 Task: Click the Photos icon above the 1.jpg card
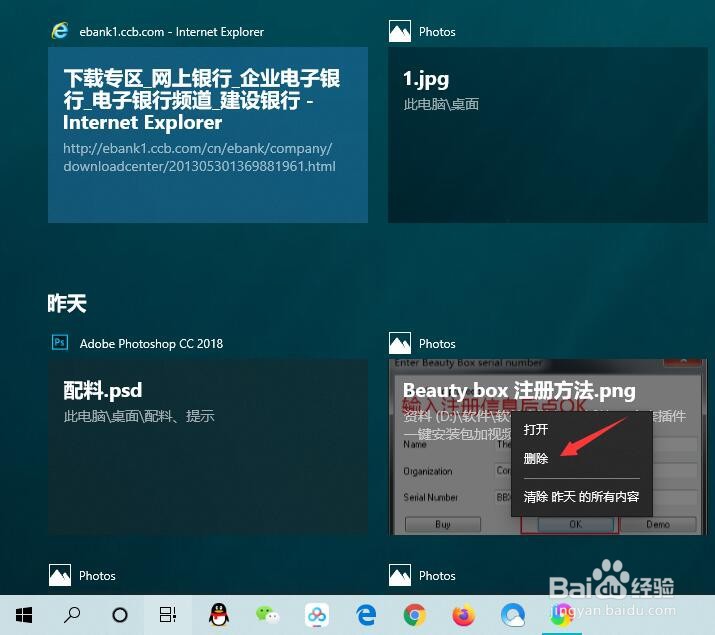click(x=400, y=31)
